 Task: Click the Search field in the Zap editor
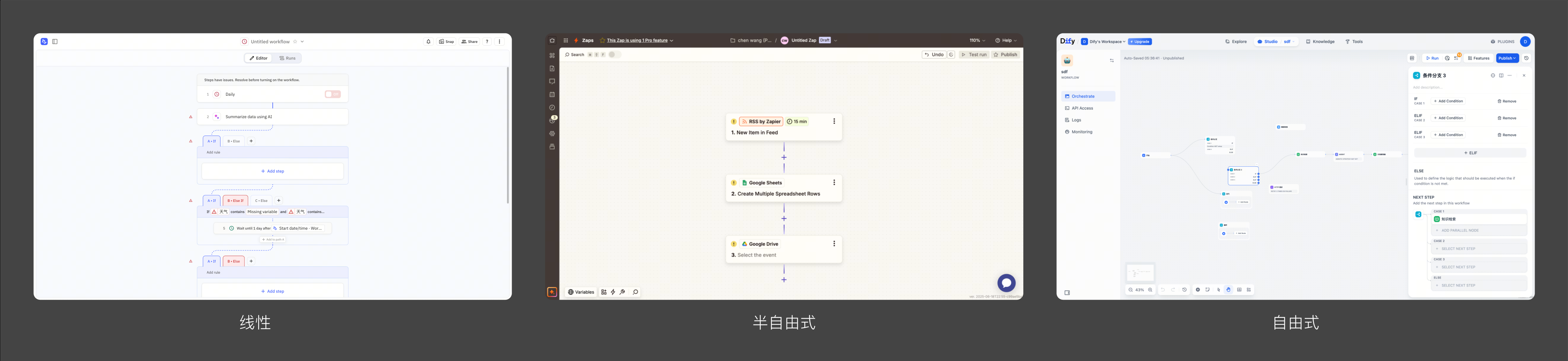click(575, 54)
